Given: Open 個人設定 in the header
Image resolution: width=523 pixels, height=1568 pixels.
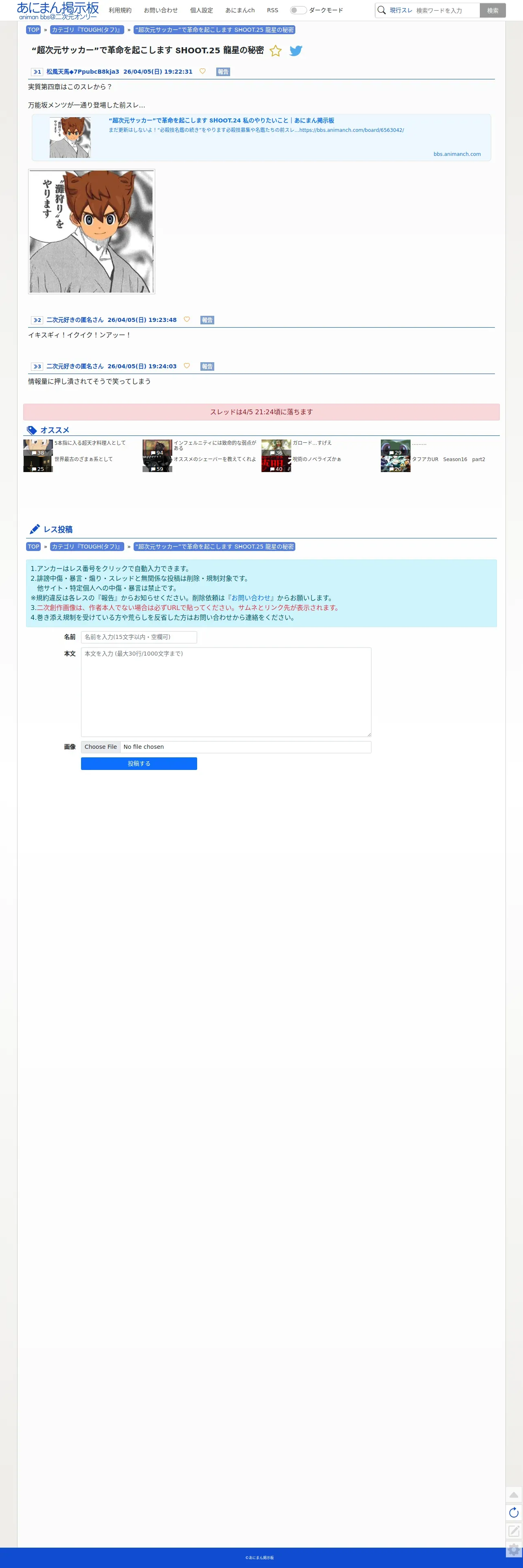Looking at the screenshot, I should [202, 10].
